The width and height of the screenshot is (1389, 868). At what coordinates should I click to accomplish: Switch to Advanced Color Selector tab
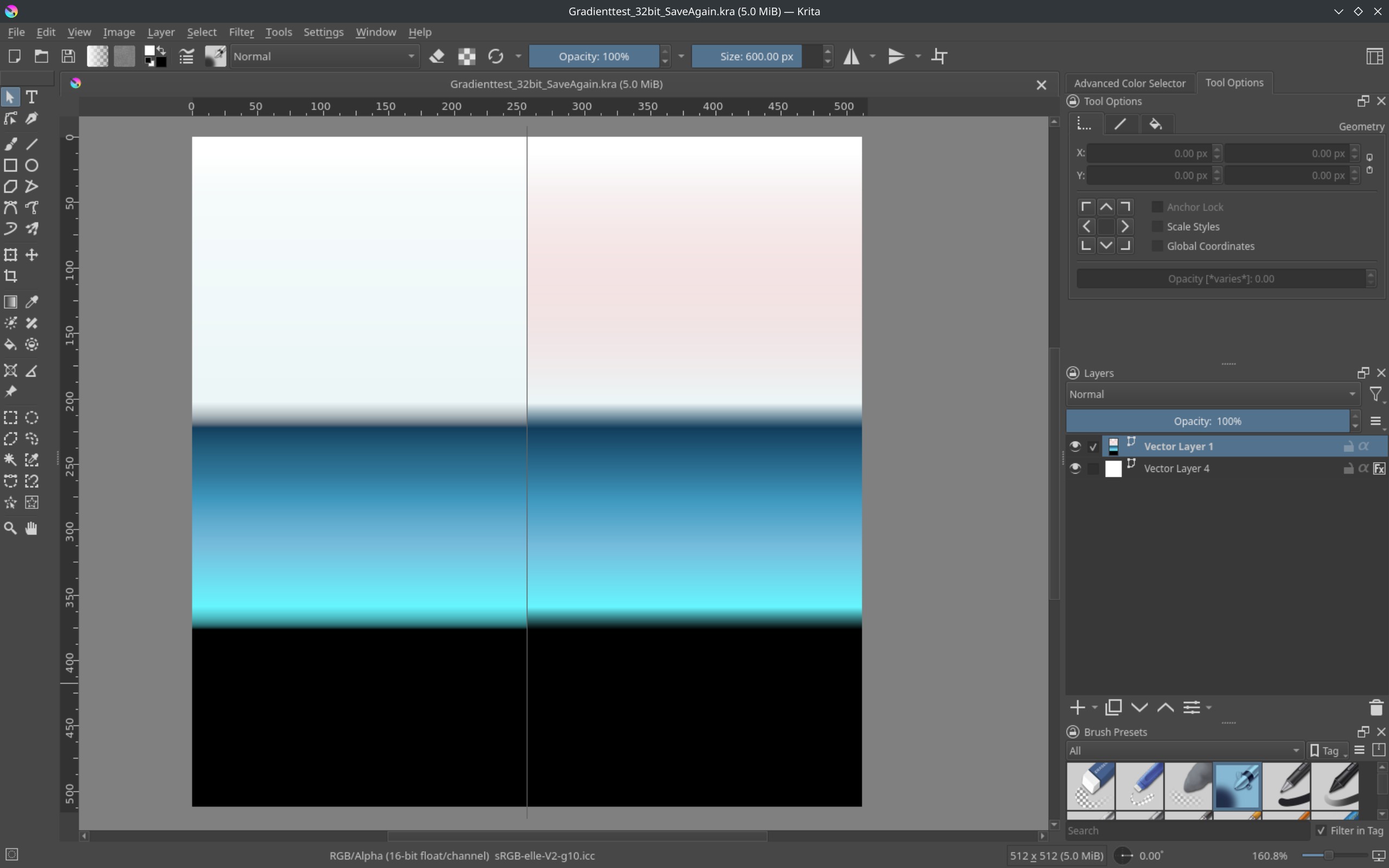click(x=1129, y=83)
